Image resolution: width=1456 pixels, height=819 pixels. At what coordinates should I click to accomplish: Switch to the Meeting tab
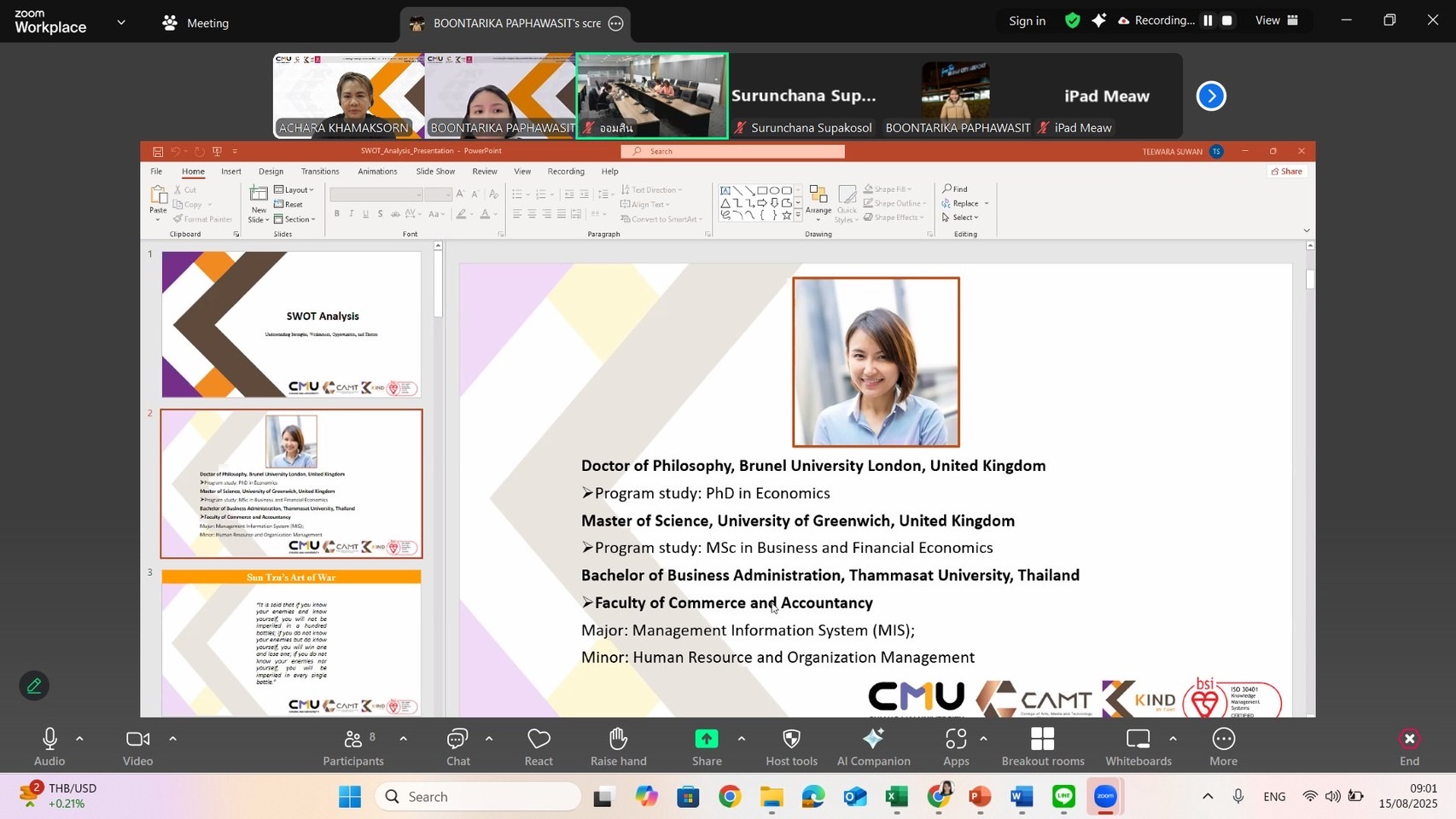tap(196, 23)
